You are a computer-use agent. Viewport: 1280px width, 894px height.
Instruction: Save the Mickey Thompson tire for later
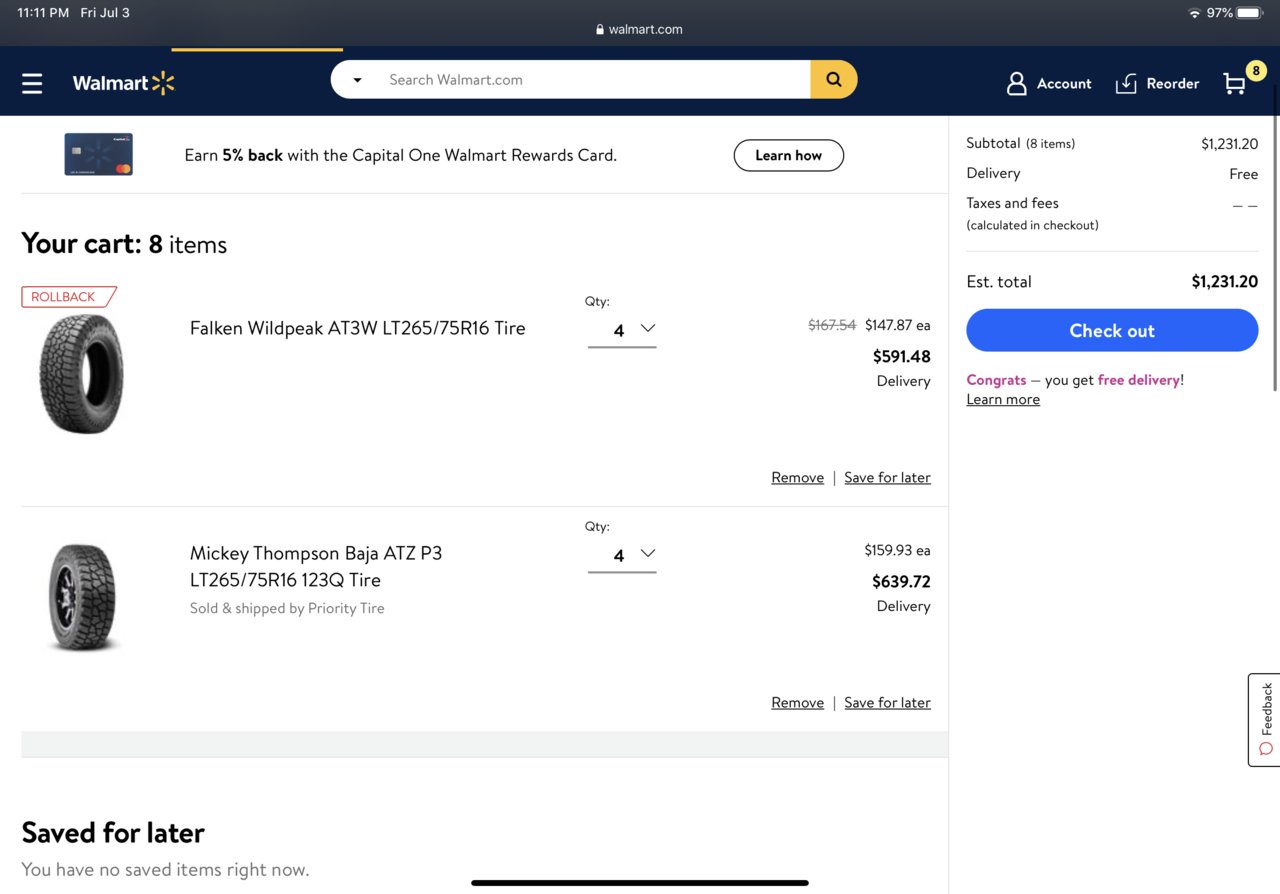coord(887,702)
